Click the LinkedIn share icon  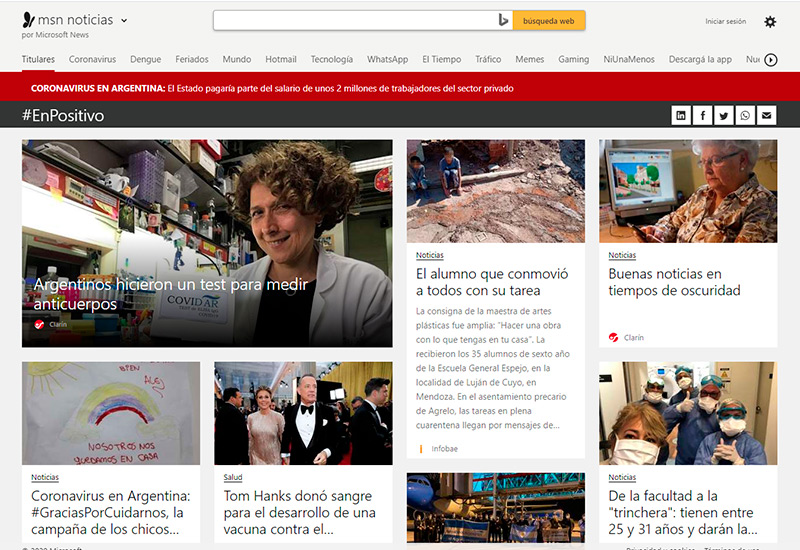pos(681,116)
